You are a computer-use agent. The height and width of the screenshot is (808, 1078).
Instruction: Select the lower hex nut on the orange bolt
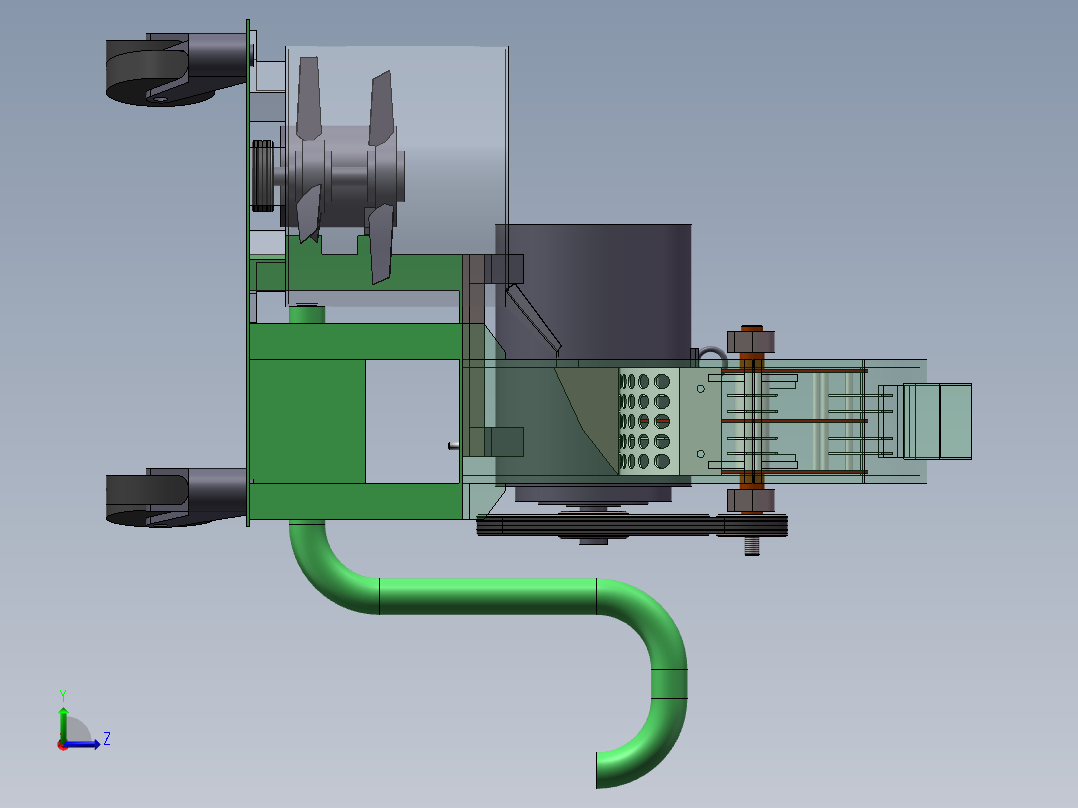click(x=751, y=500)
